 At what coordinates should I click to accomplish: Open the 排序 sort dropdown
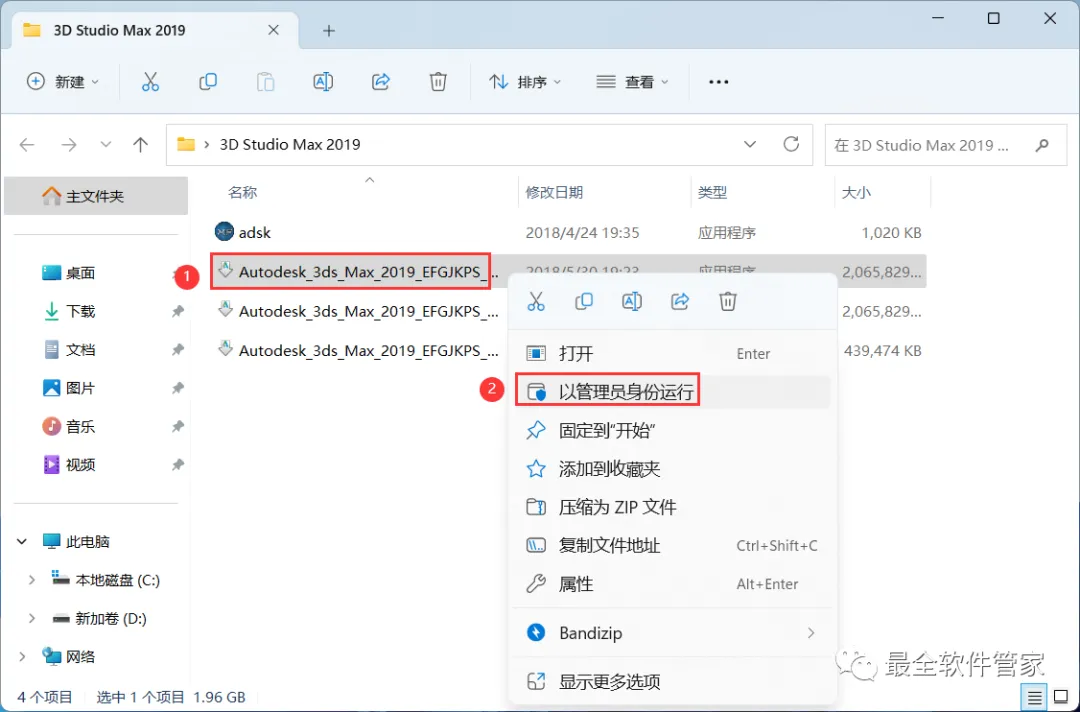525,82
